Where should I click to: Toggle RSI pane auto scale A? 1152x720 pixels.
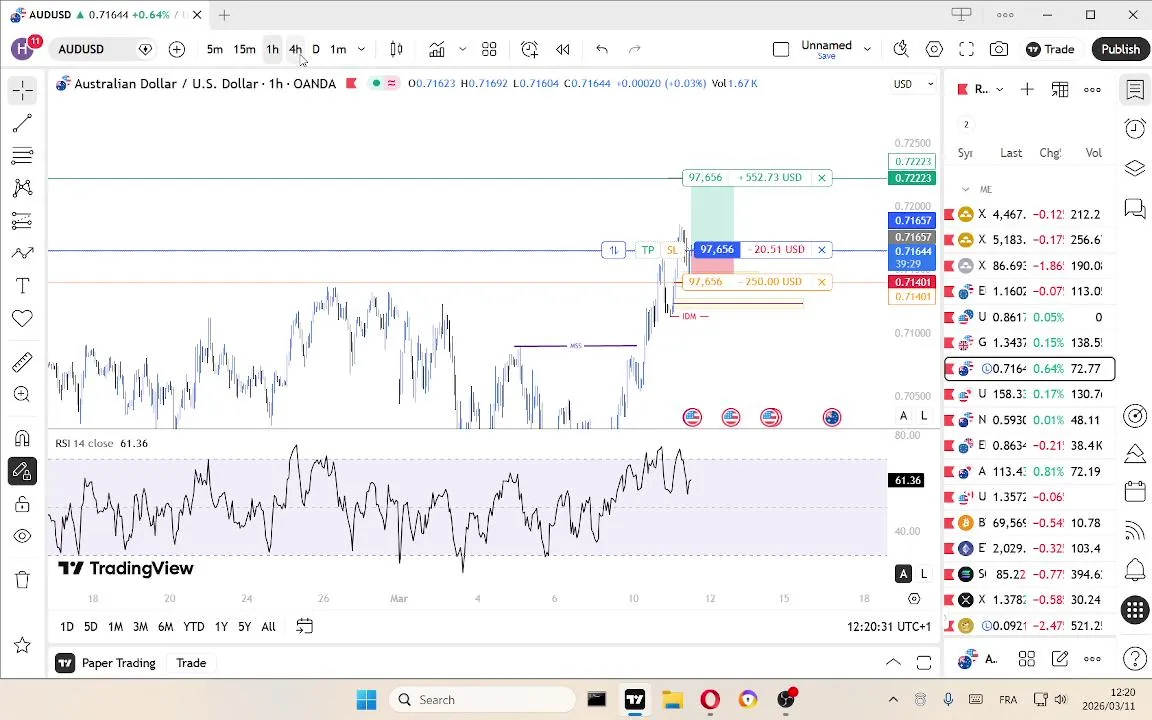pos(903,574)
